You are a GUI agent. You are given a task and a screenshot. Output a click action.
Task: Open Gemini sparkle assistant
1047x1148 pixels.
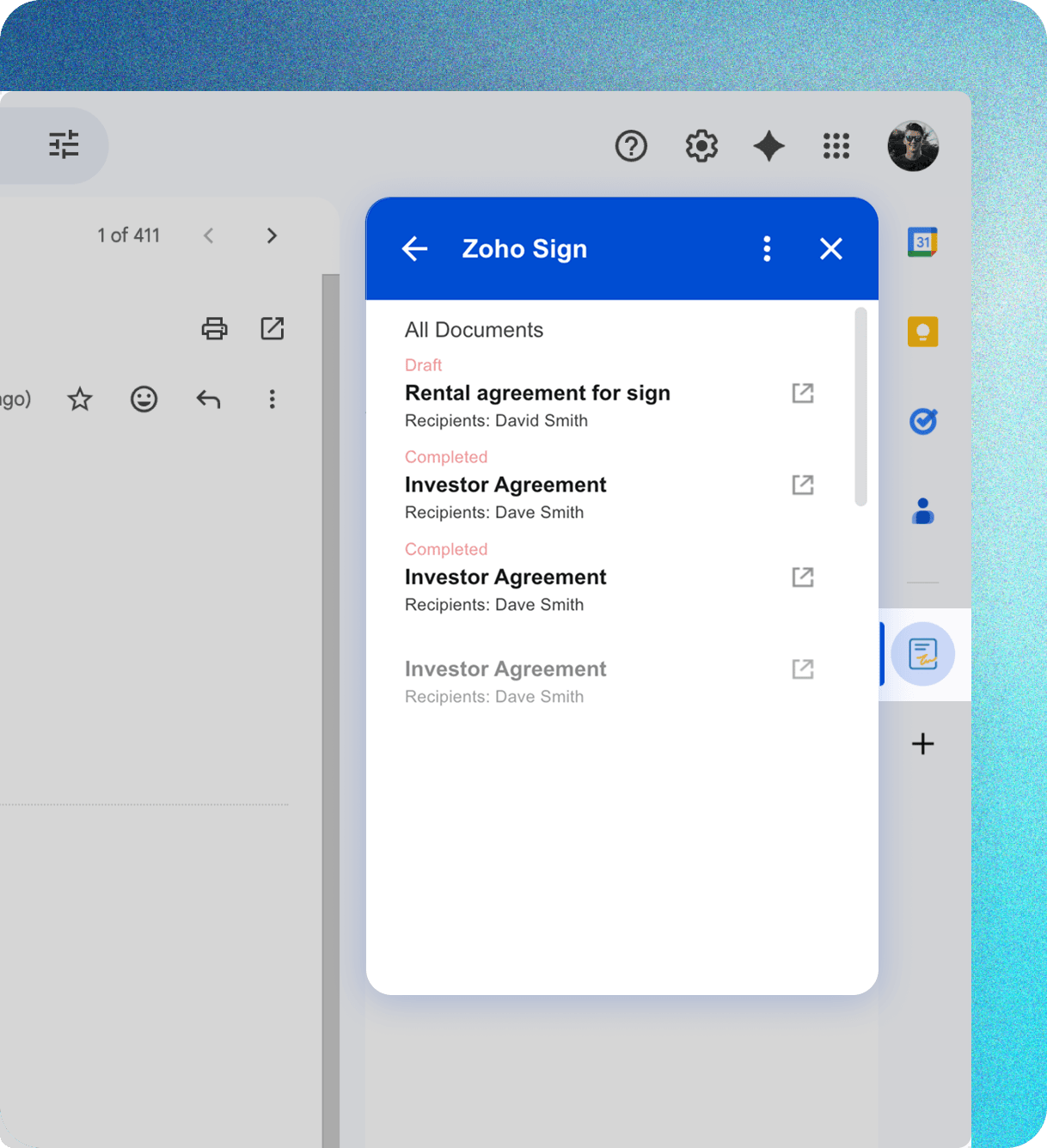pos(769,146)
